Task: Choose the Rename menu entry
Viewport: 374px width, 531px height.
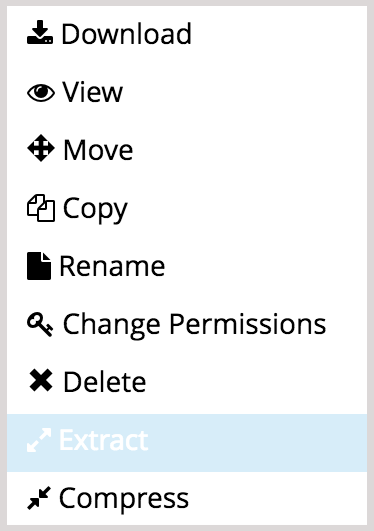Action: click(112, 266)
